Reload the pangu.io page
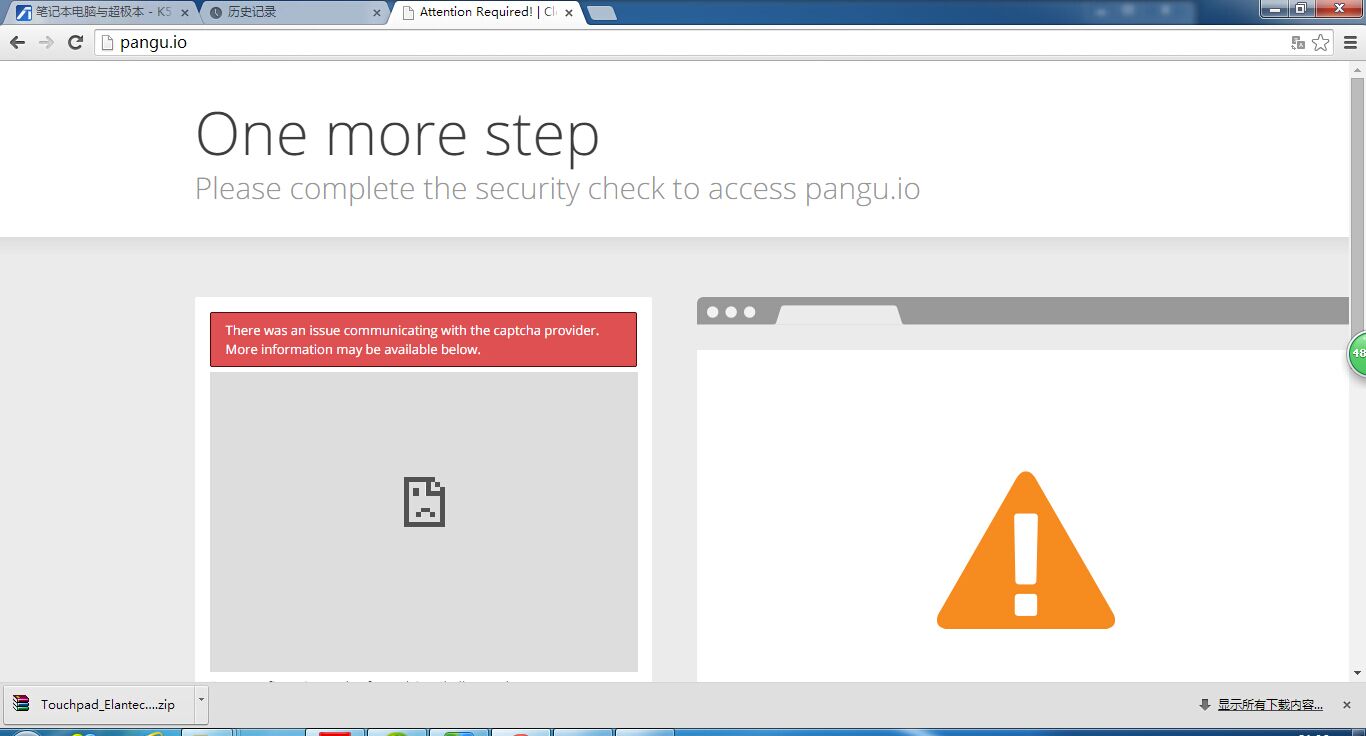Image resolution: width=1366 pixels, height=736 pixels. 75,42
